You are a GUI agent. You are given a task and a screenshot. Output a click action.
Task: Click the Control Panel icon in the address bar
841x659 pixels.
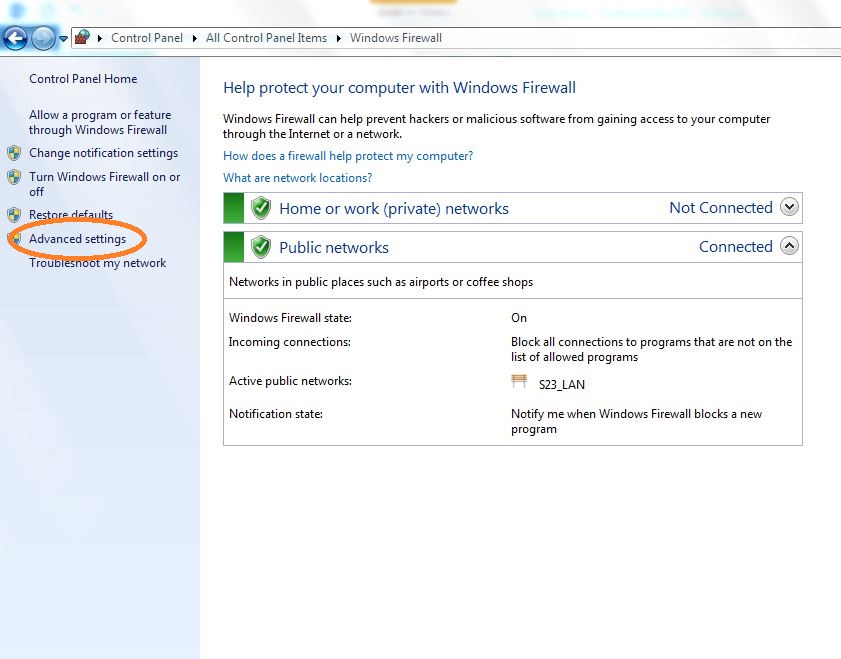tap(82, 37)
